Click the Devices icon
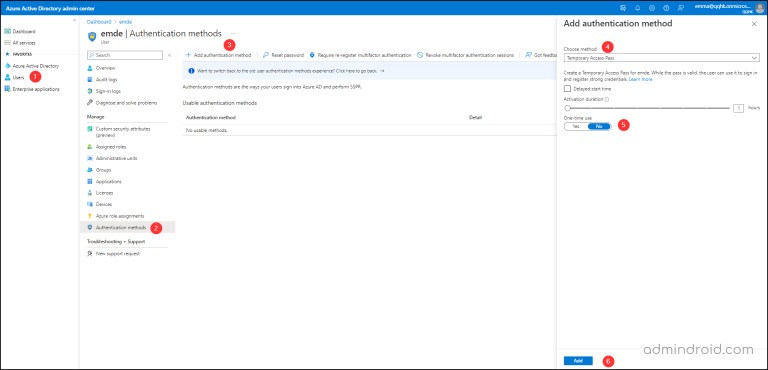This screenshot has height=370, width=768. pos(90,204)
